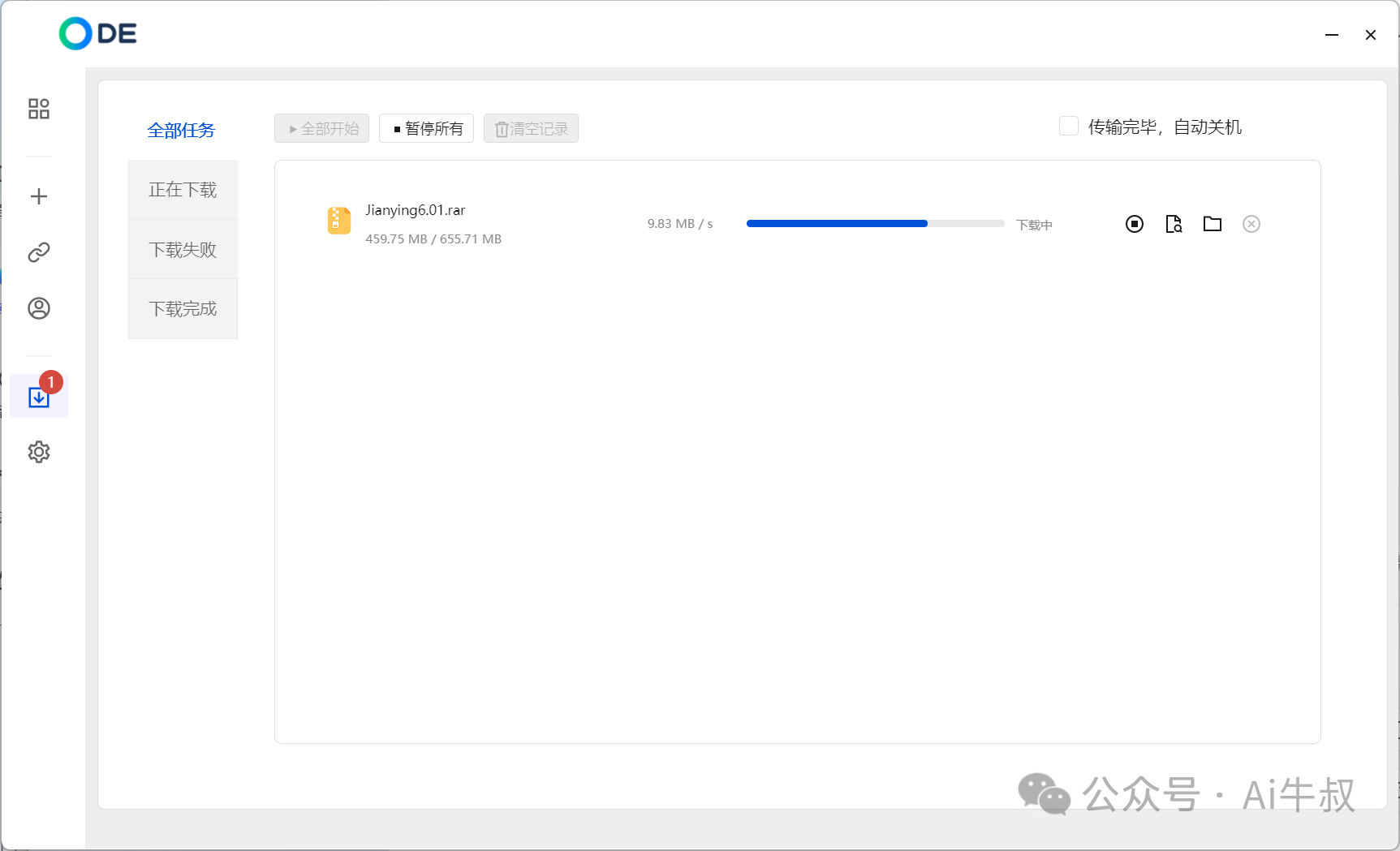Screen dimensions: 1400x851
Task: Open the settings gear icon
Action: pyautogui.click(x=38, y=452)
